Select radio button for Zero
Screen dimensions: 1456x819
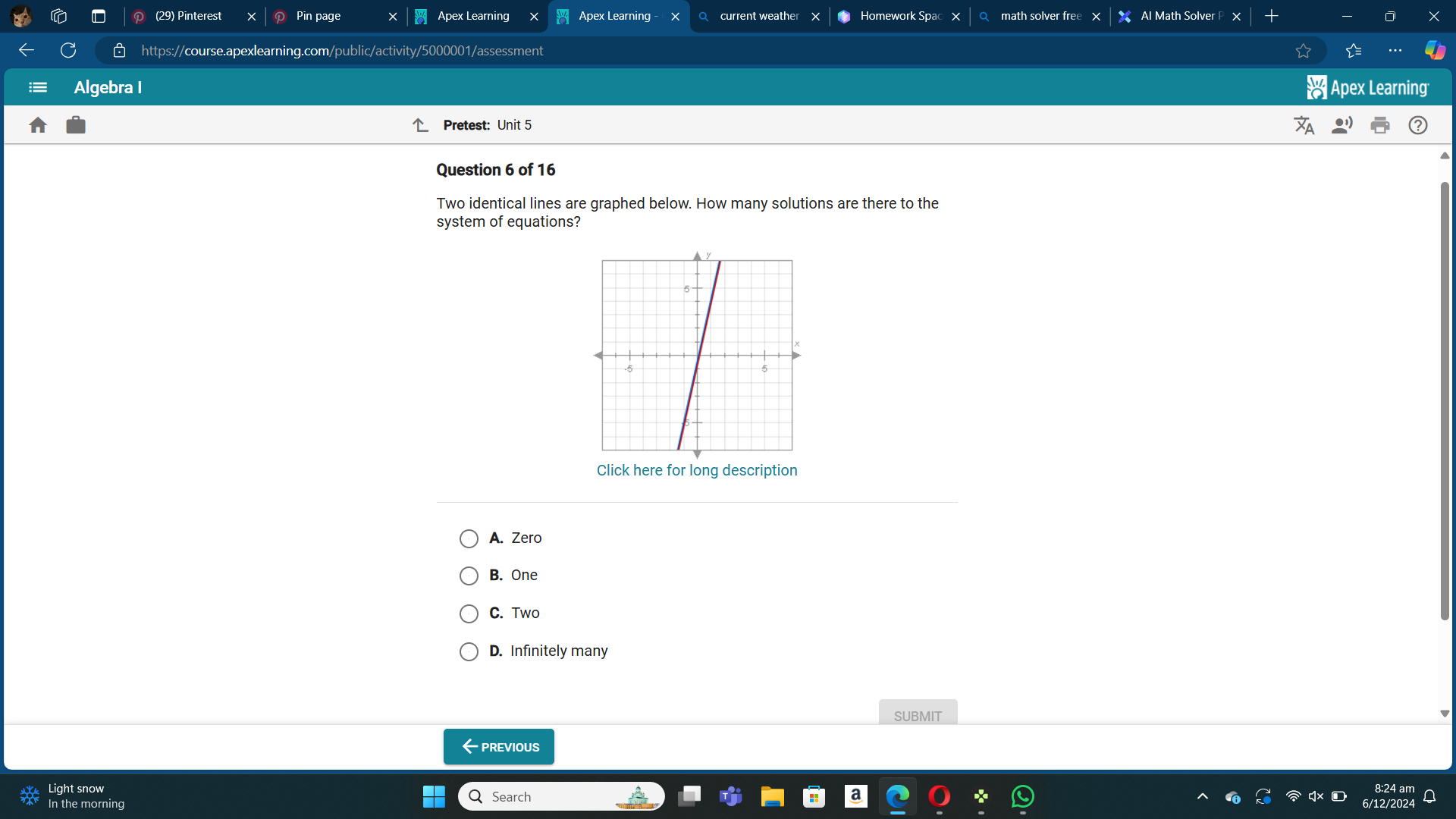tap(468, 537)
